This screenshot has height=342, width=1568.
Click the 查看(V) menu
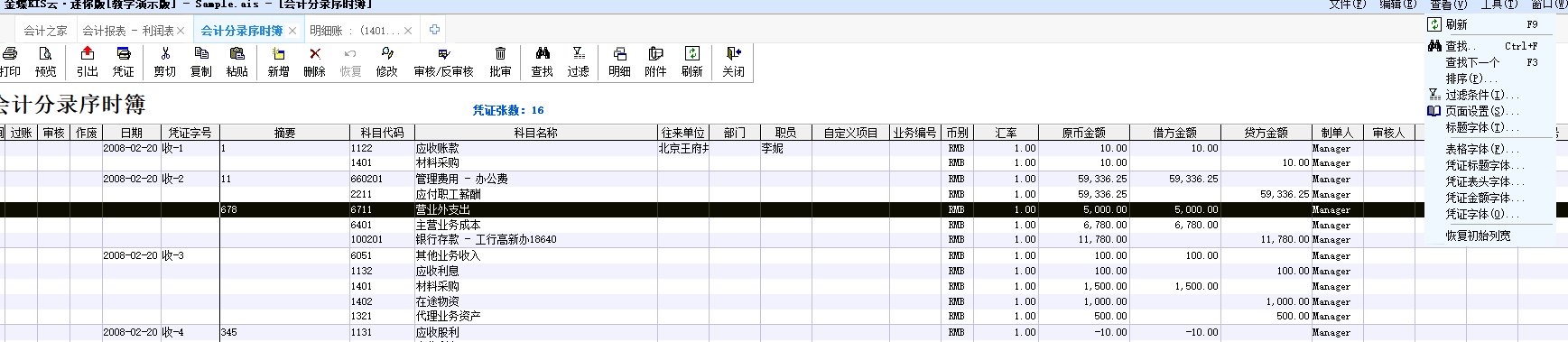pyautogui.click(x=1448, y=5)
